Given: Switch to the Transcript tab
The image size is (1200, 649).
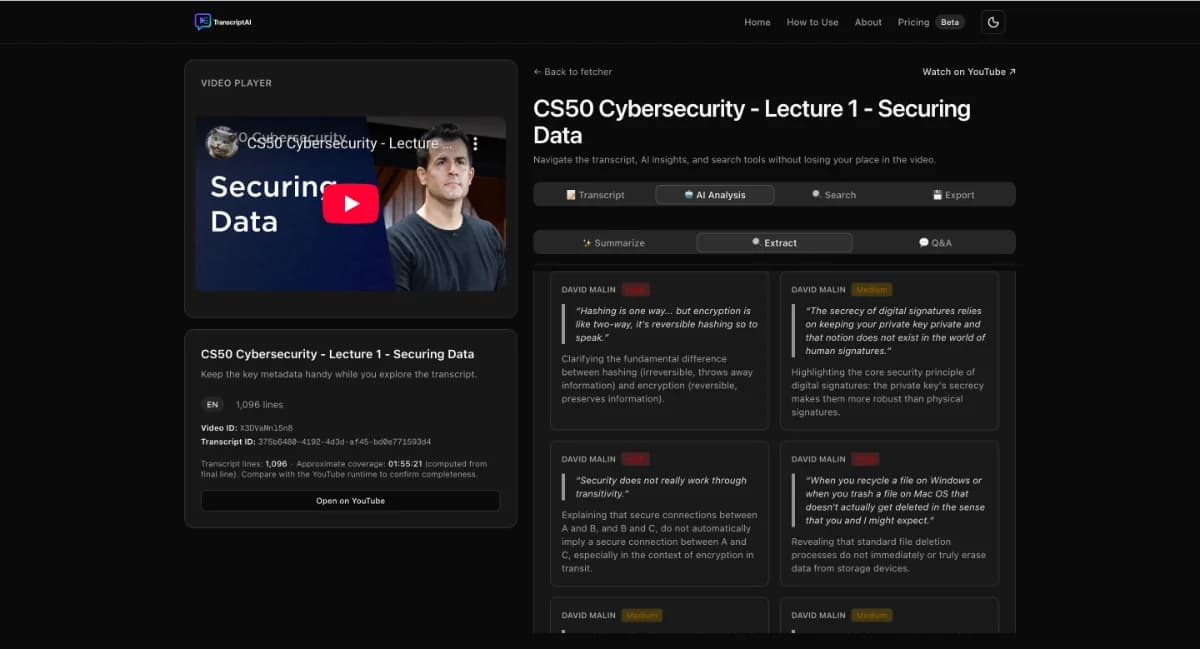Looking at the screenshot, I should (x=595, y=195).
